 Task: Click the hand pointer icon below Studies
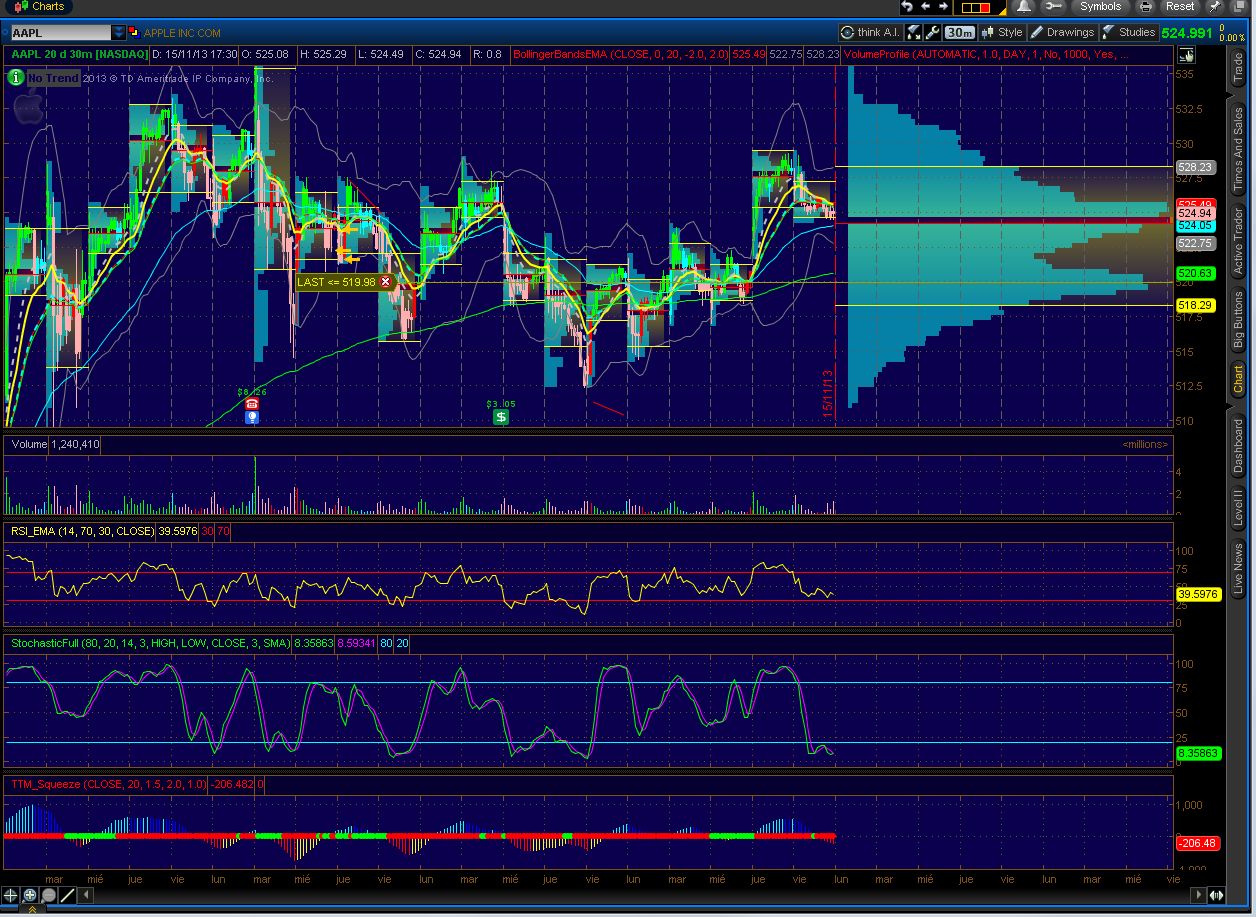tap(1185, 54)
